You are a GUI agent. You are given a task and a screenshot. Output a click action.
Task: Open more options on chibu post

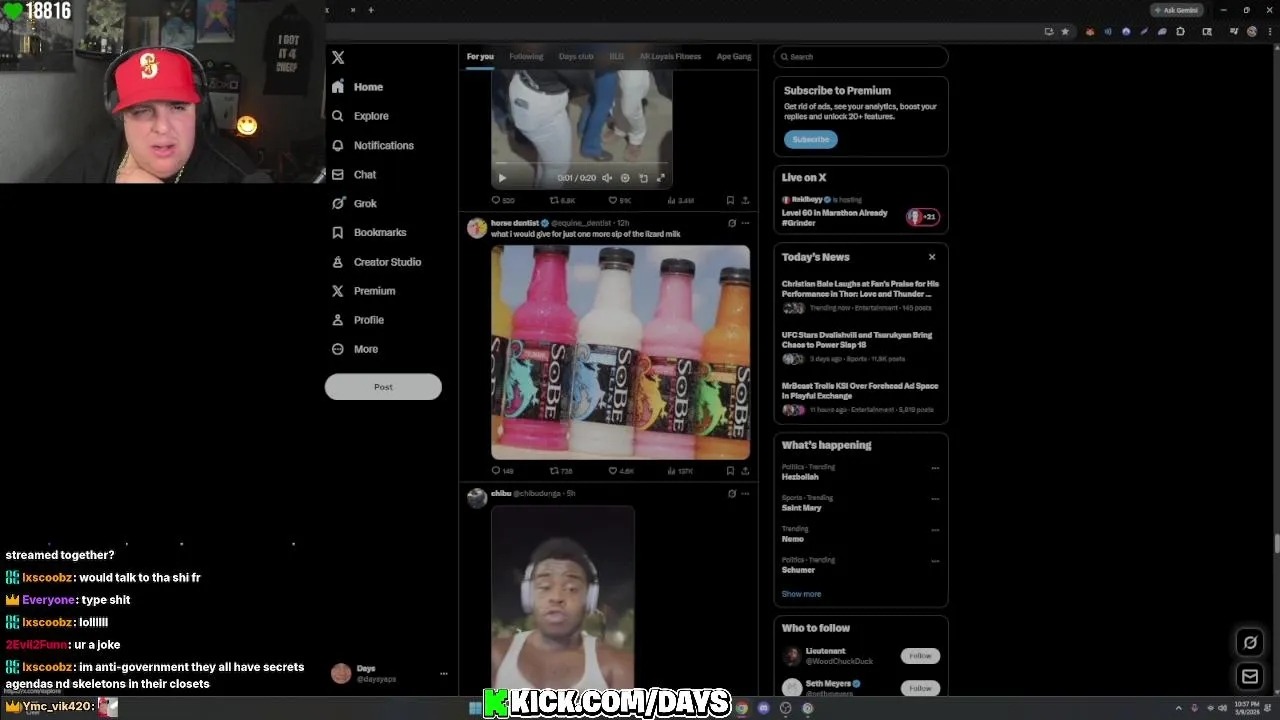(x=745, y=493)
